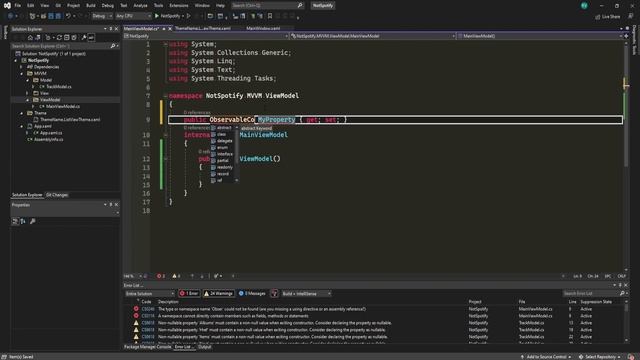Select MainViewModel.cs in Solution Explorer
640x360 pixels.
(63, 107)
